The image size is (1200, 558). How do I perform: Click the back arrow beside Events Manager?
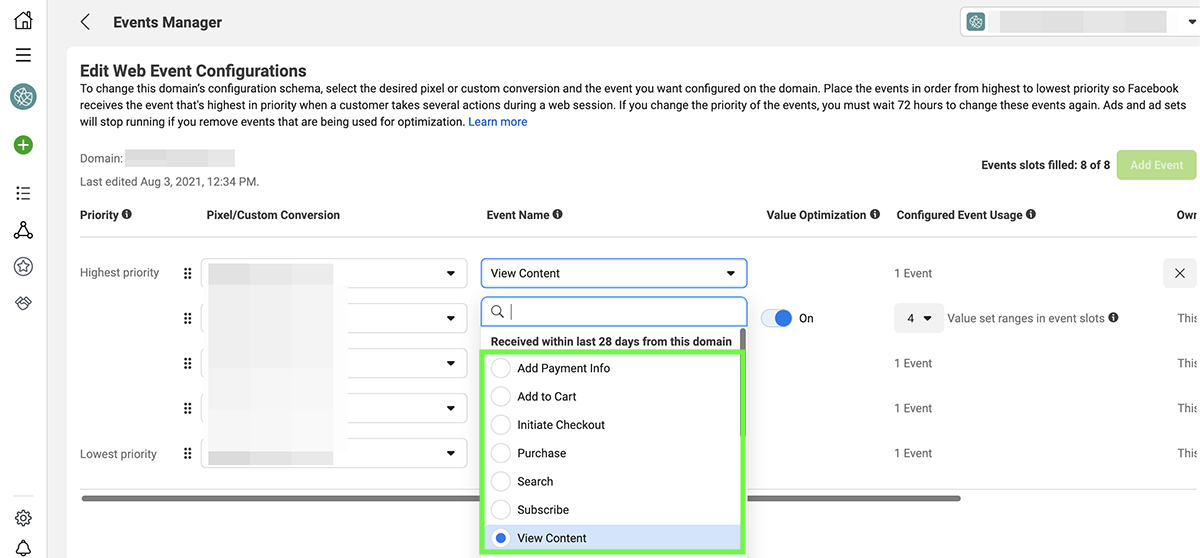pos(86,22)
